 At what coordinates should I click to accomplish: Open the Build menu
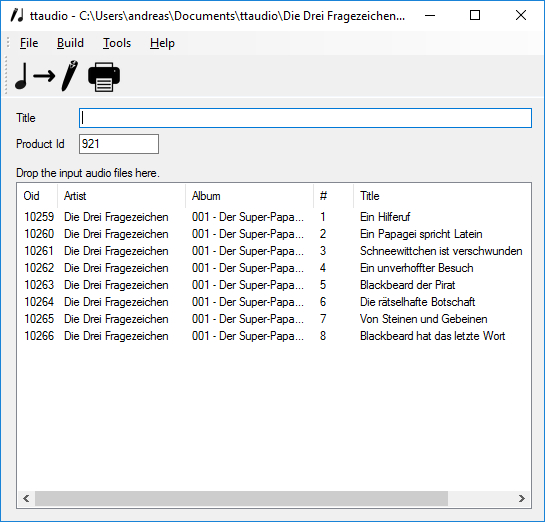tap(70, 43)
